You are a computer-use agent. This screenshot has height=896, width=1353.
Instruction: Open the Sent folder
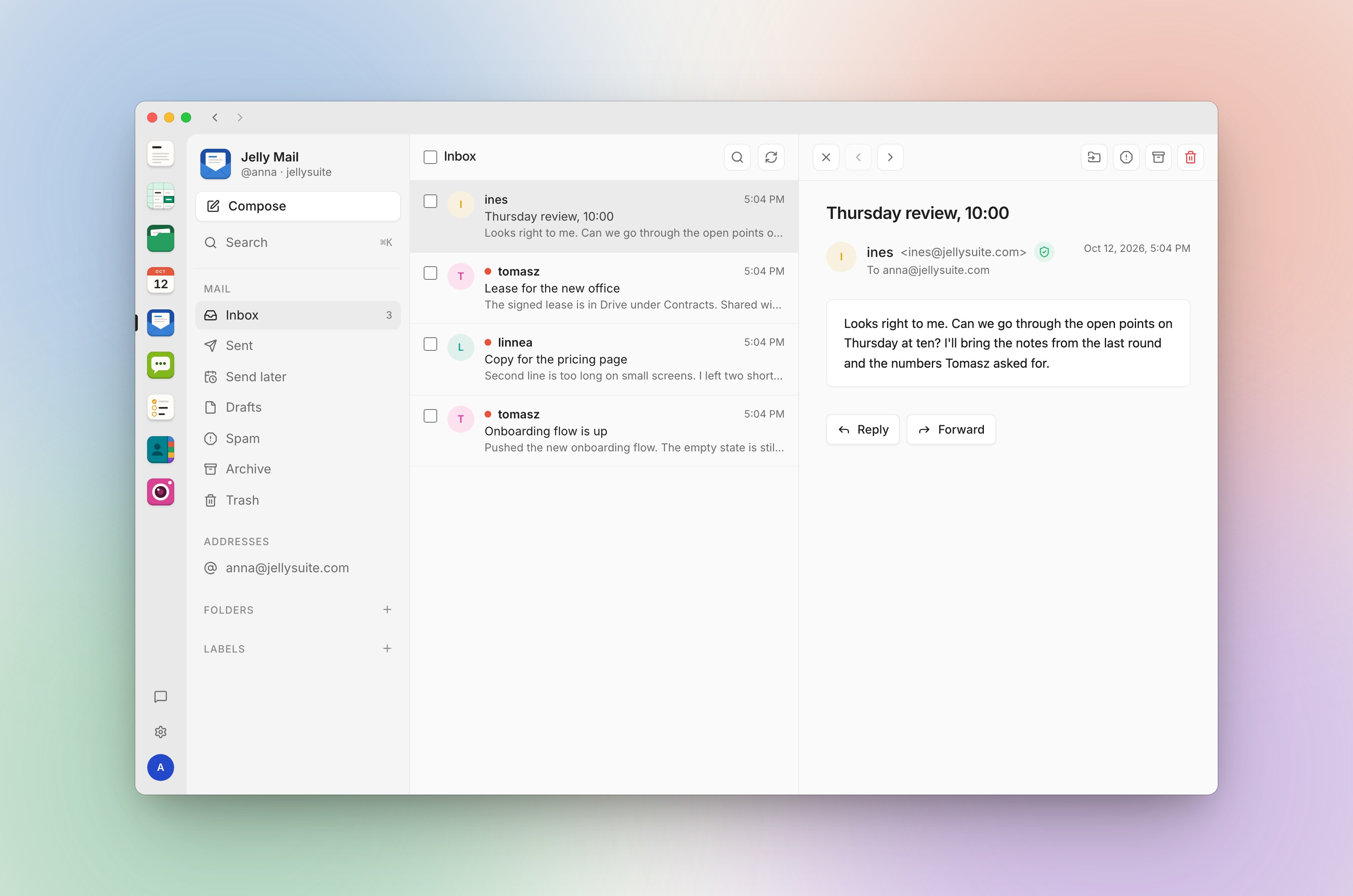(298, 346)
